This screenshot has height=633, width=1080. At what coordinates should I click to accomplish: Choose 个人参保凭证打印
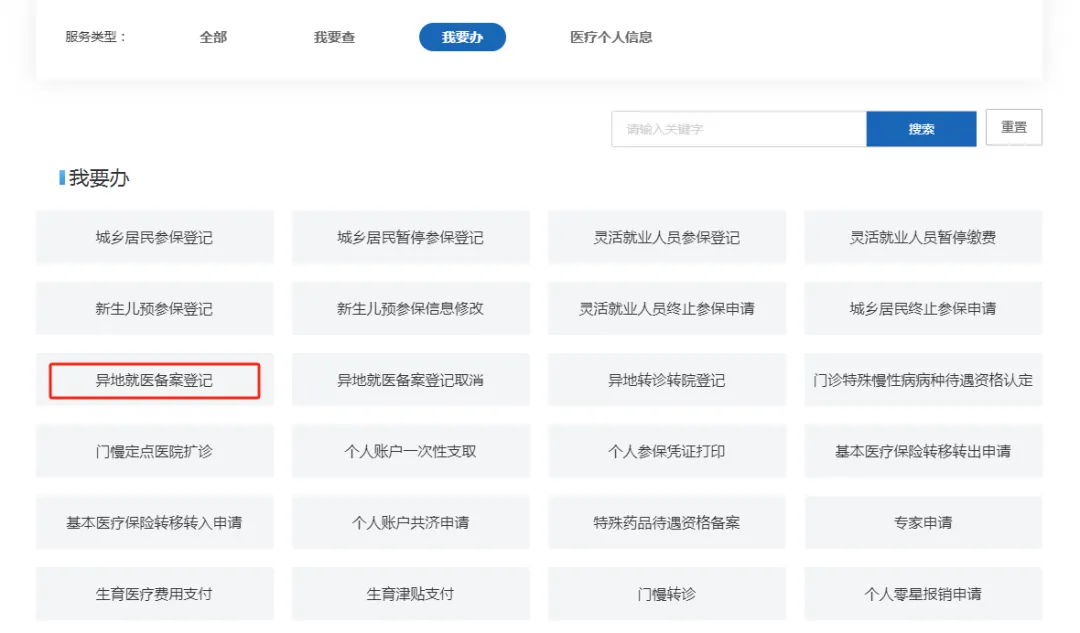(x=666, y=452)
